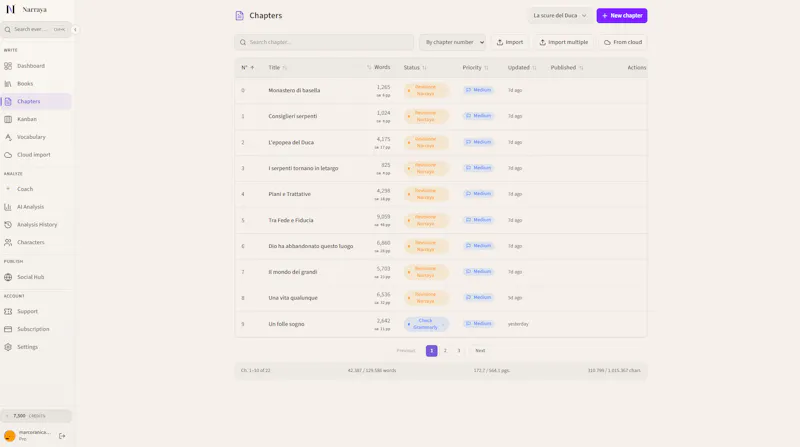Screen dimensions: 800x447
Task: Open chapter I serpenti tornano in letargo
Action: 303,168
